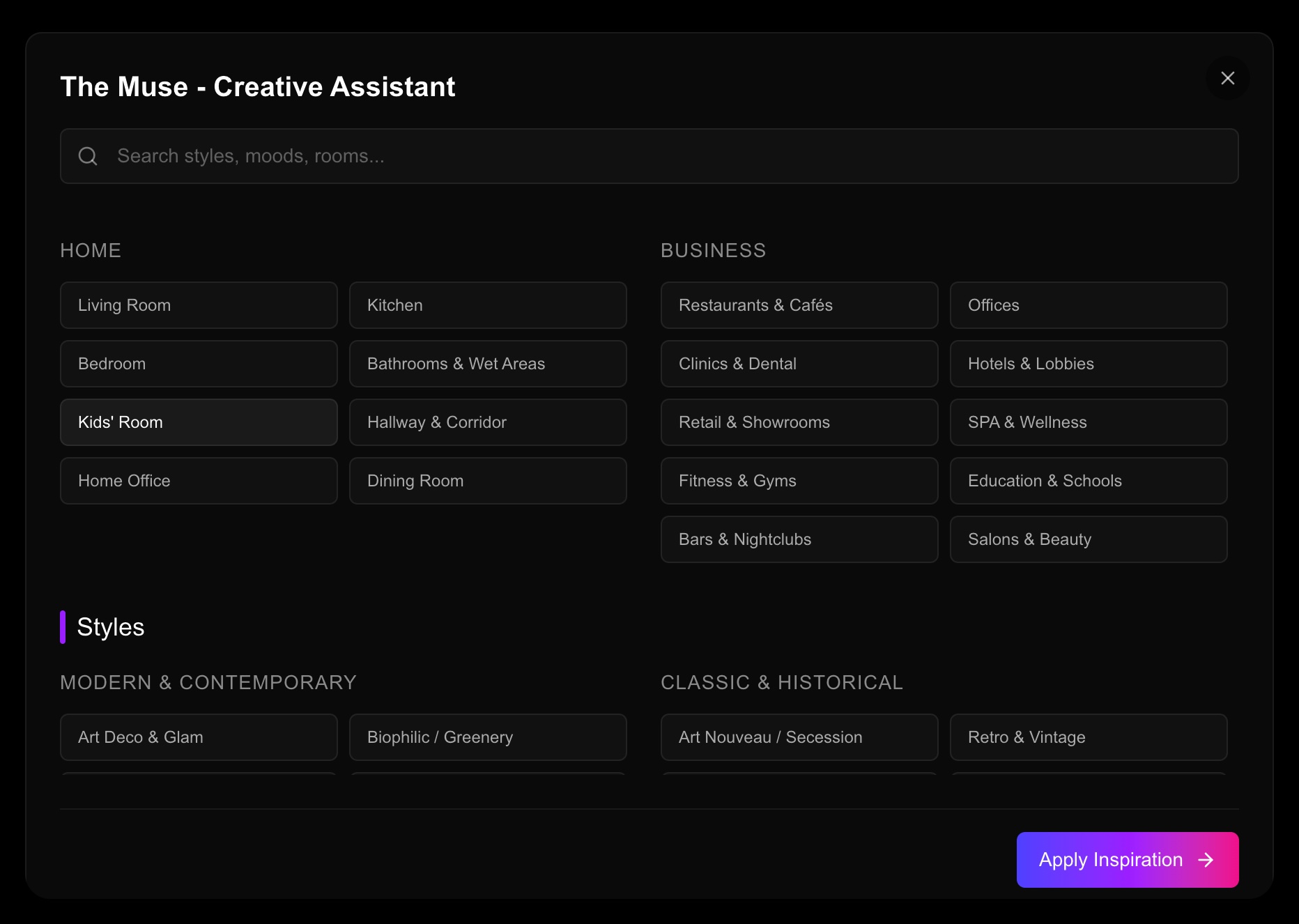The height and width of the screenshot is (924, 1299).
Task: Focus the search styles, moods, rooms field
Action: (x=669, y=156)
